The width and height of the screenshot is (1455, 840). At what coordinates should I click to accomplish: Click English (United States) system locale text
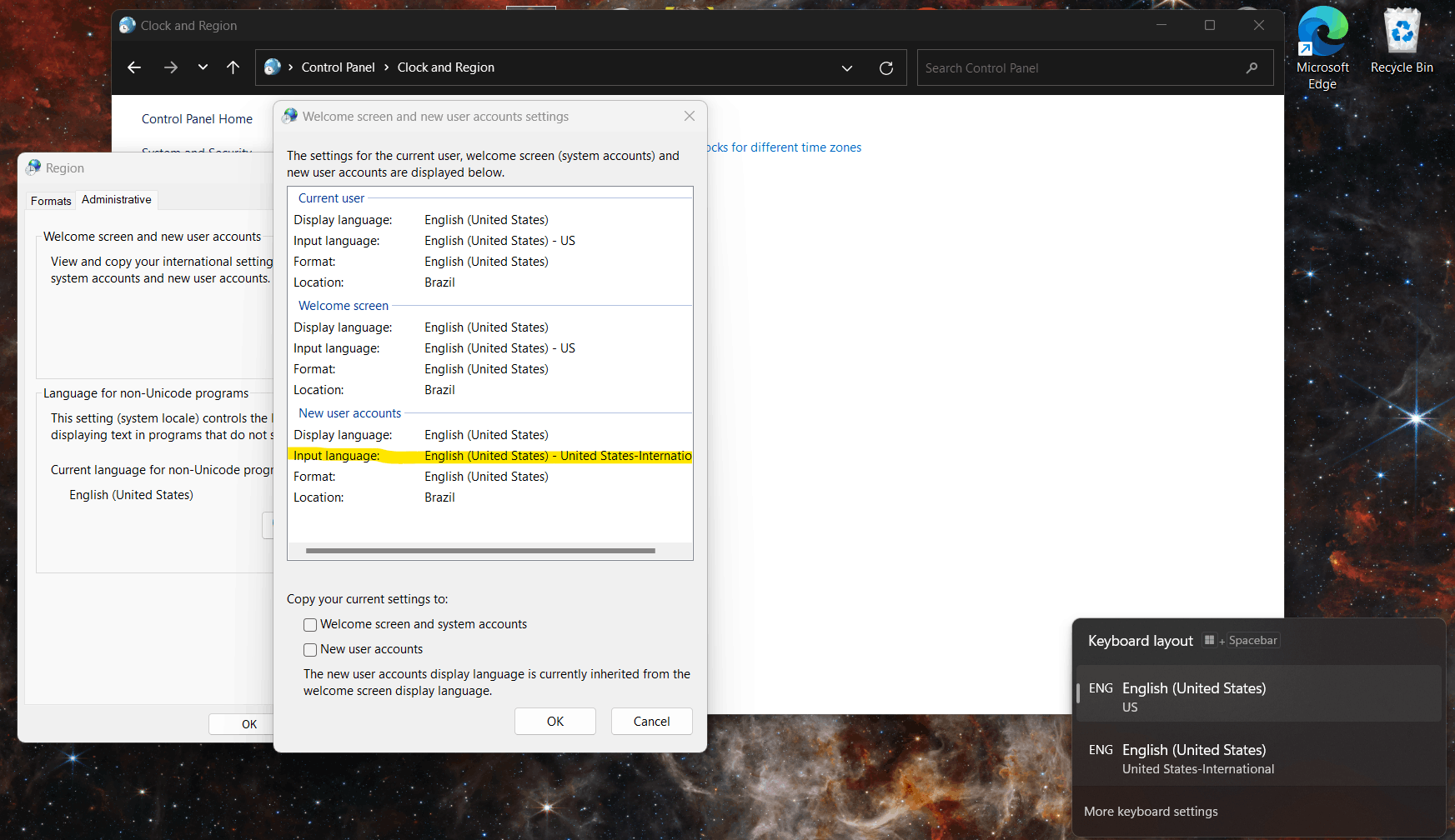131,495
